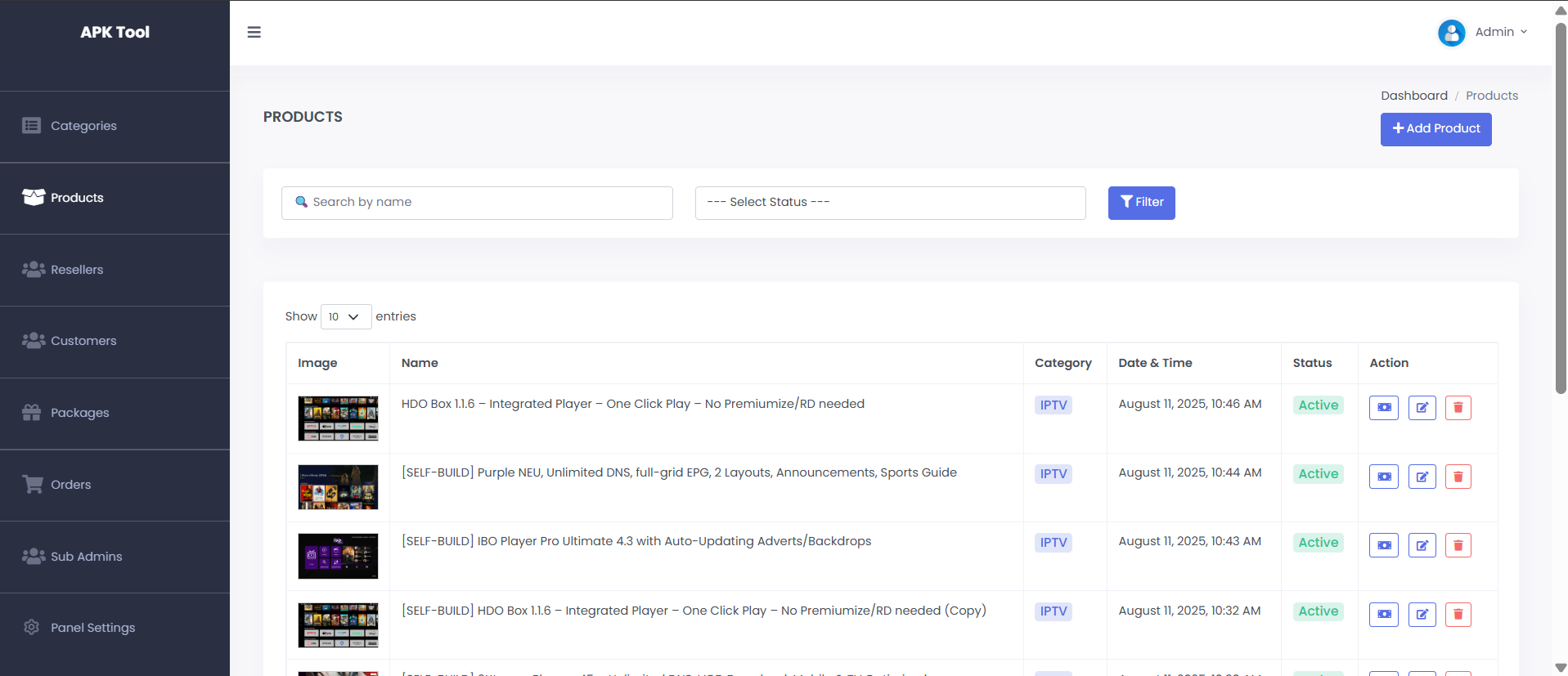Viewport: 1568px width, 676px height.
Task: Click the Products box icon in sidebar
Action: tap(34, 197)
